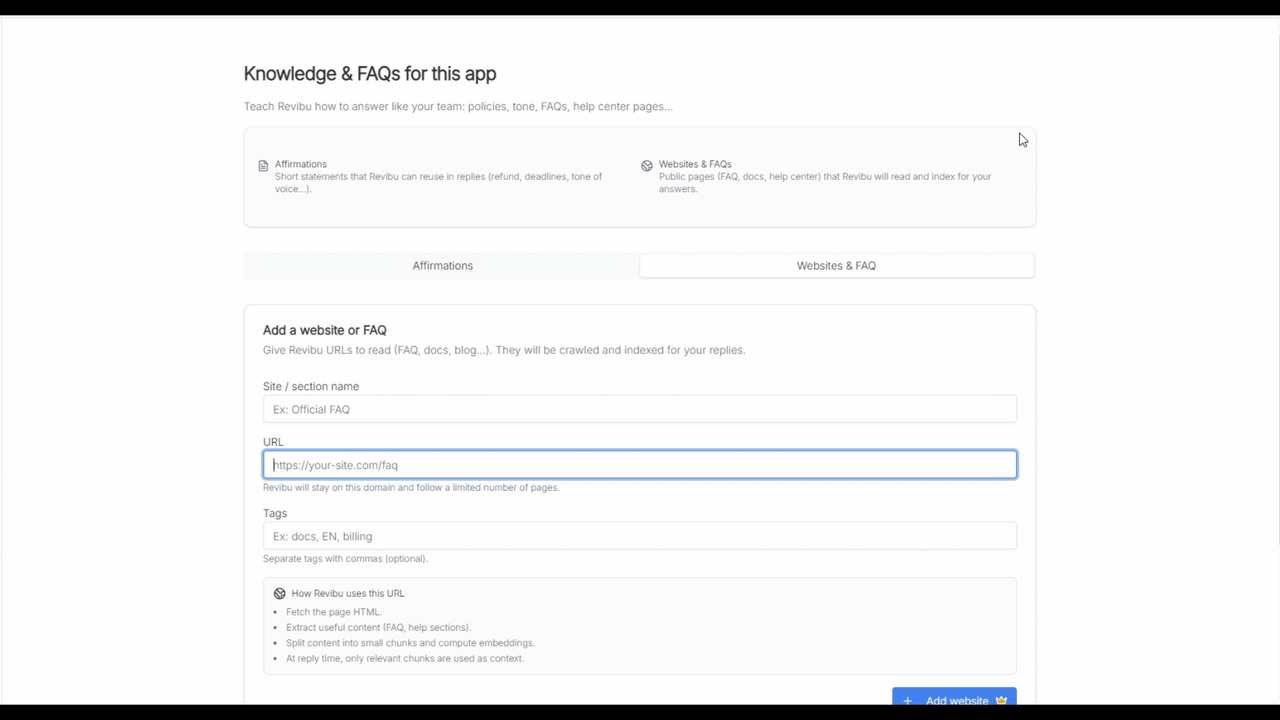Click the crown icon on Add website button

(1001, 700)
